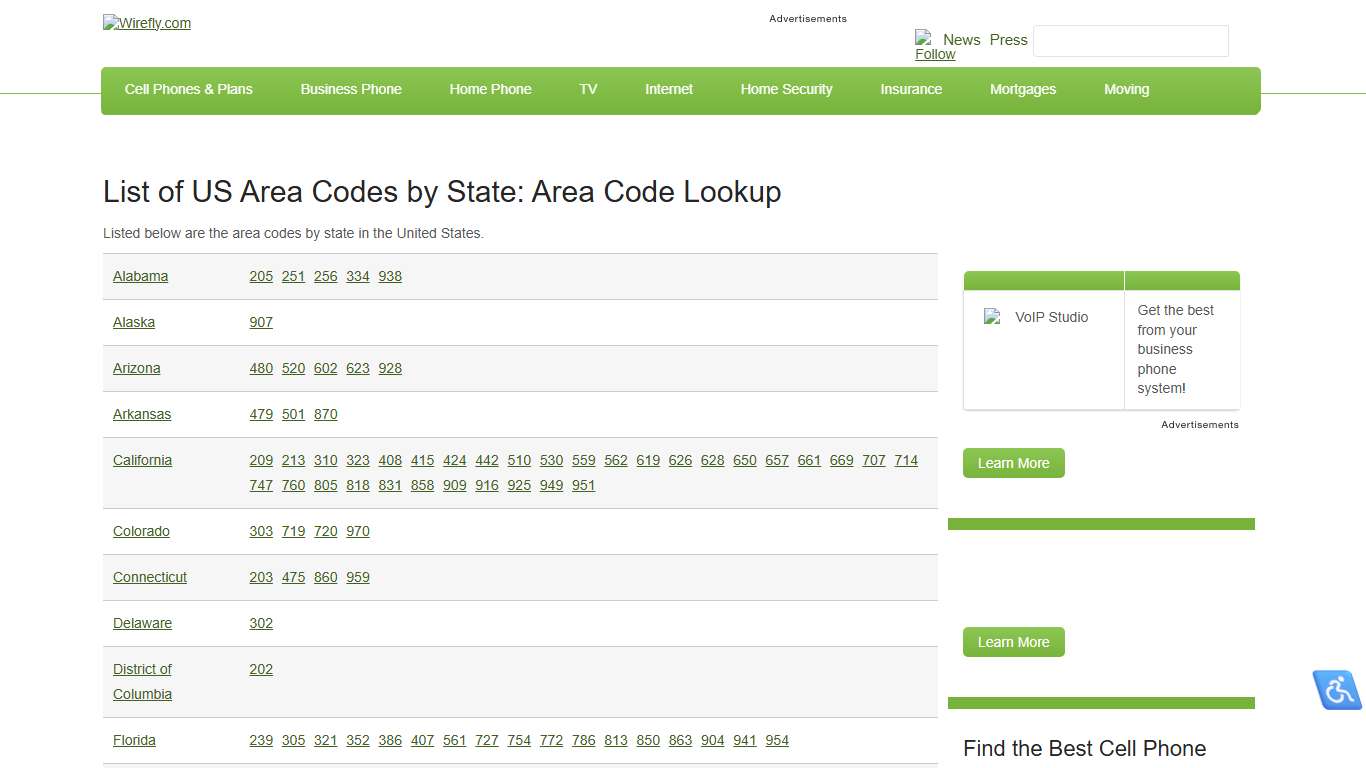
Task: Click the Wirefly.com logo
Action: (146, 23)
